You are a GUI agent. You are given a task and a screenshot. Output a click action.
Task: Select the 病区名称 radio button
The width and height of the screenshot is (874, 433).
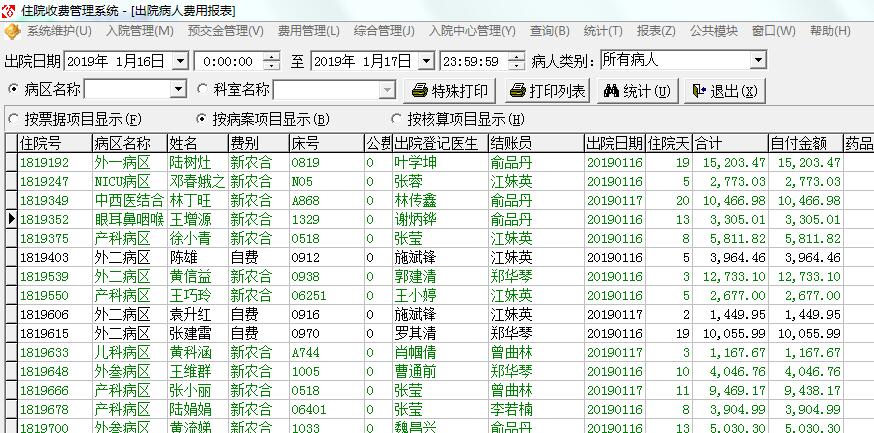click(13, 89)
